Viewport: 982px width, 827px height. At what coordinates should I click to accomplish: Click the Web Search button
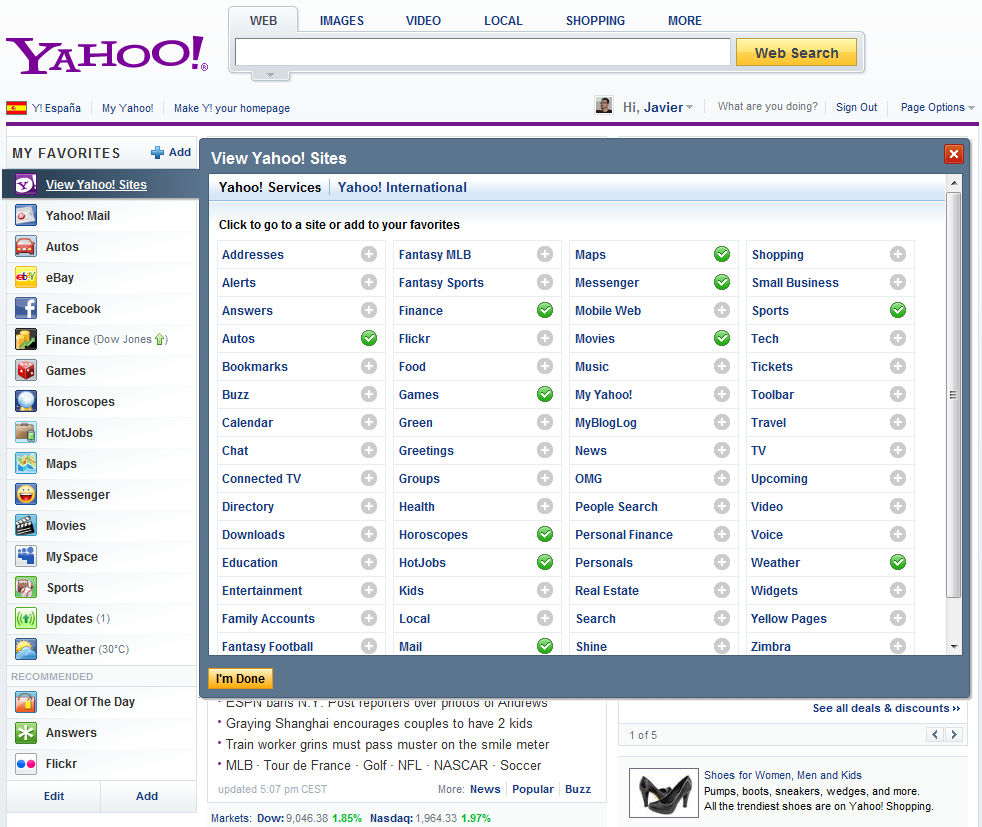click(796, 53)
